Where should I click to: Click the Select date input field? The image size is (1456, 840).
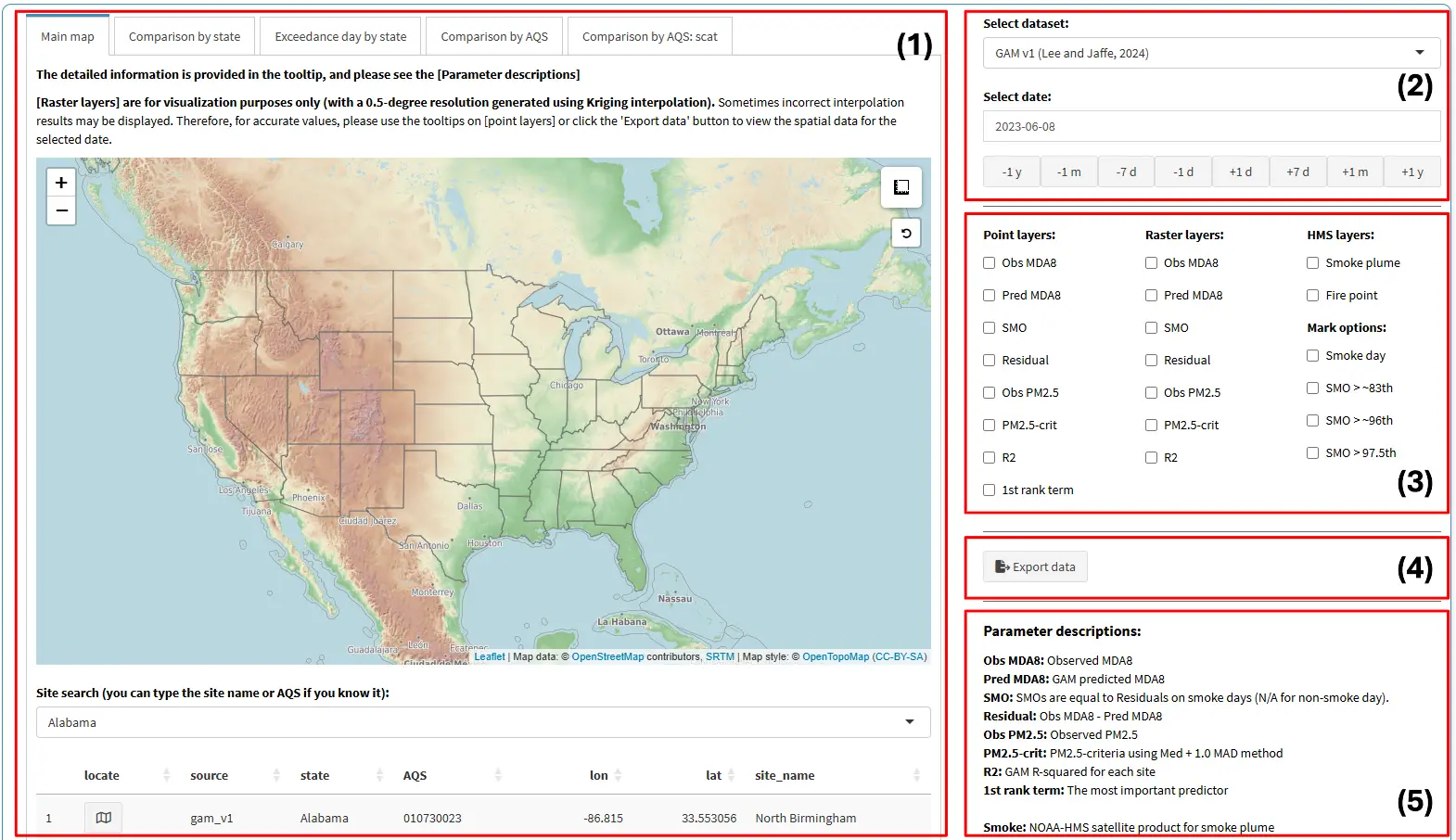(1211, 126)
